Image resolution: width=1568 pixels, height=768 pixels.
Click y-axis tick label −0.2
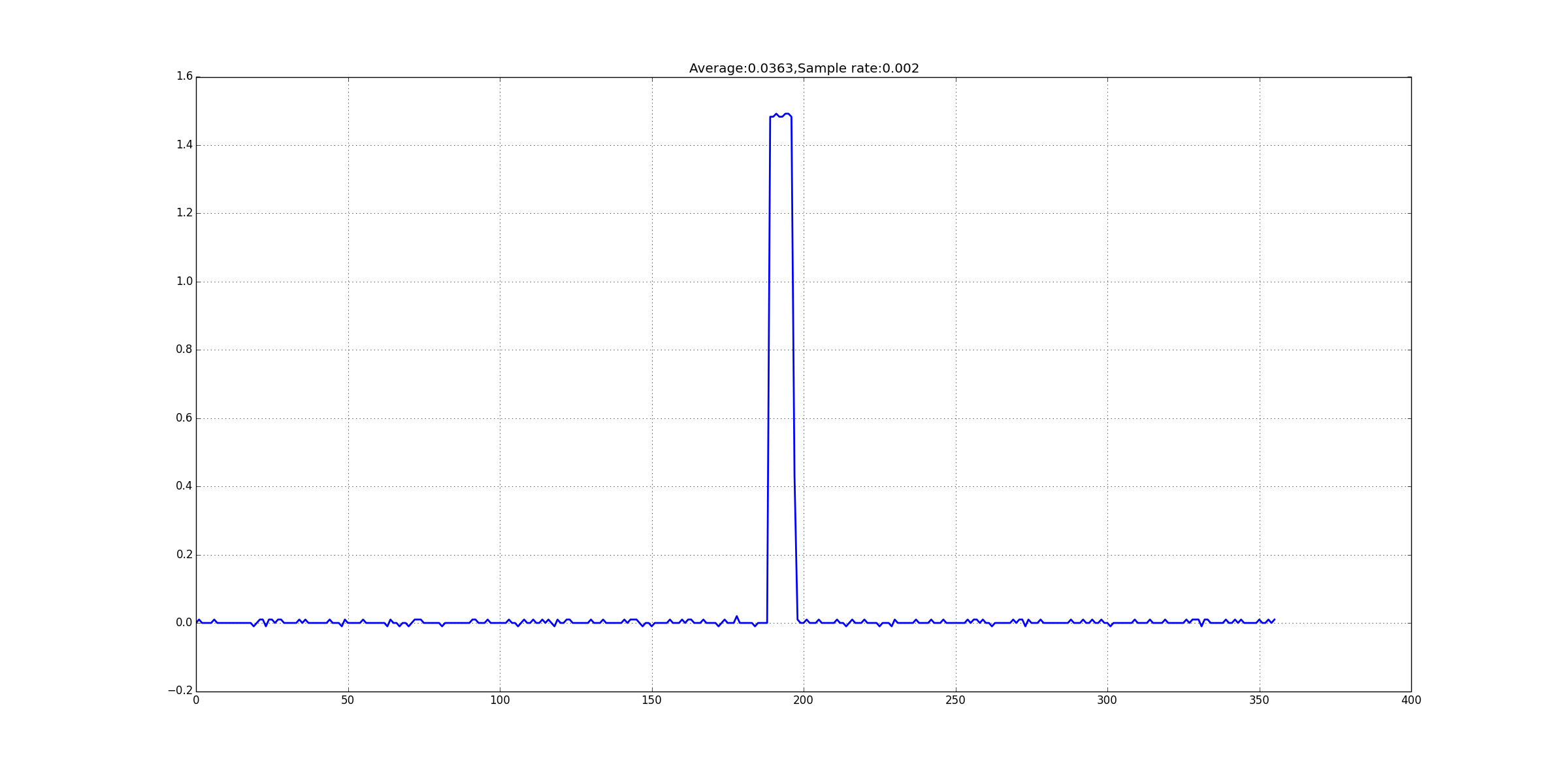[180, 691]
